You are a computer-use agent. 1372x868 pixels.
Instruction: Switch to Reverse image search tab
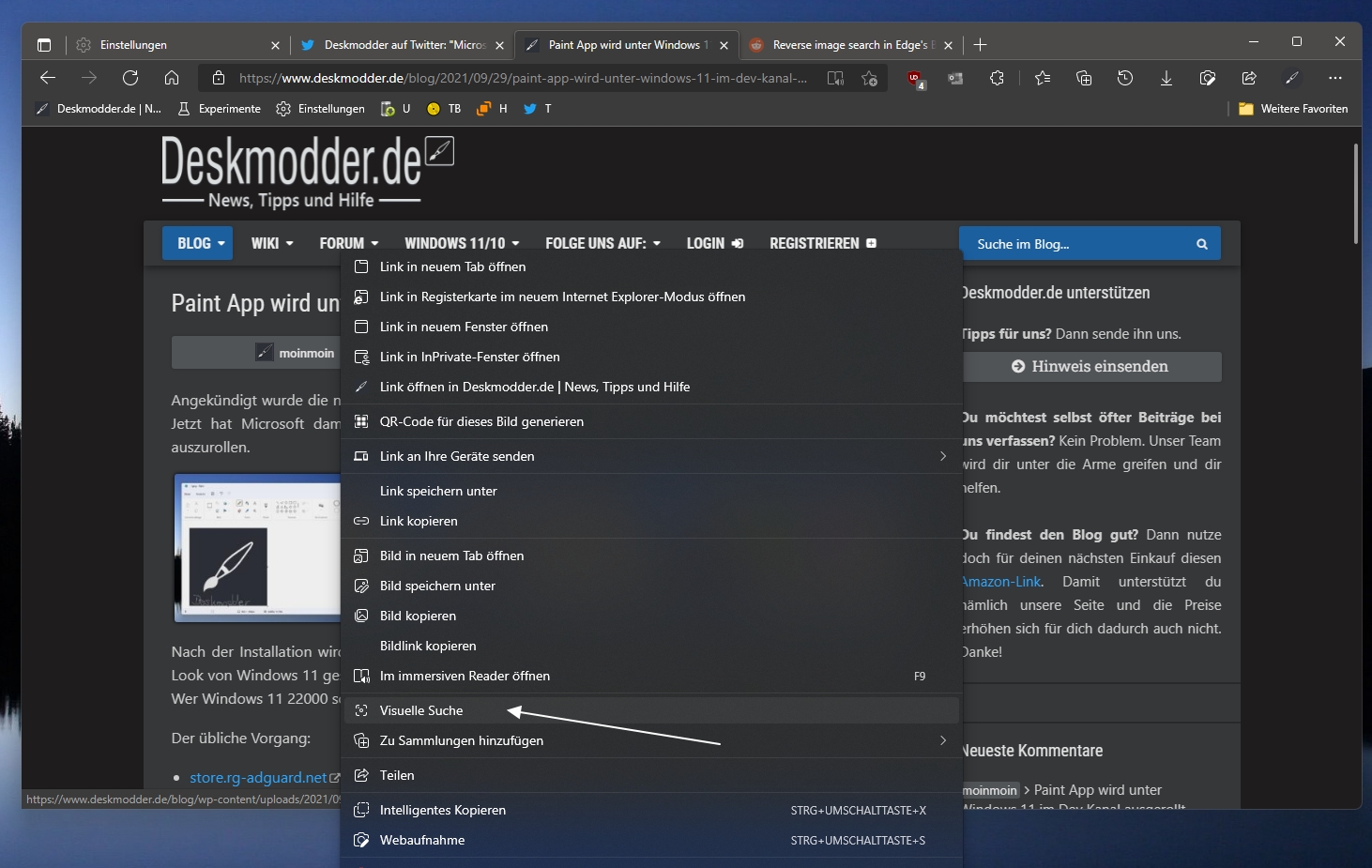coord(851,45)
